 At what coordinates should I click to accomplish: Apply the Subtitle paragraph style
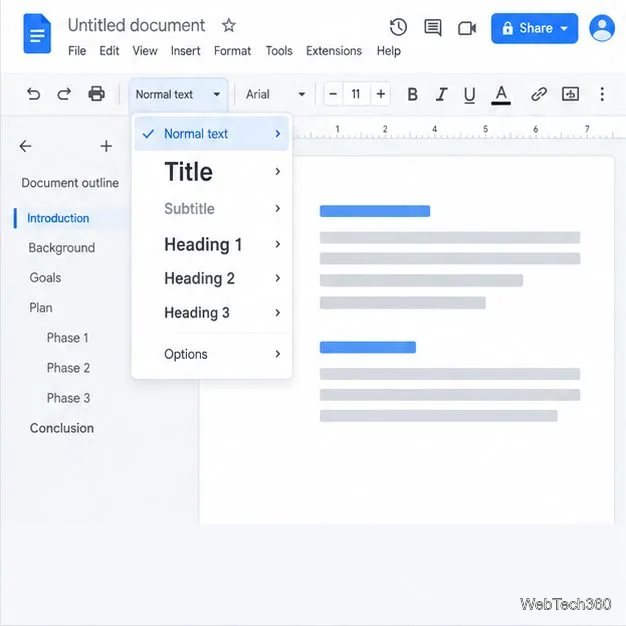click(x=212, y=208)
